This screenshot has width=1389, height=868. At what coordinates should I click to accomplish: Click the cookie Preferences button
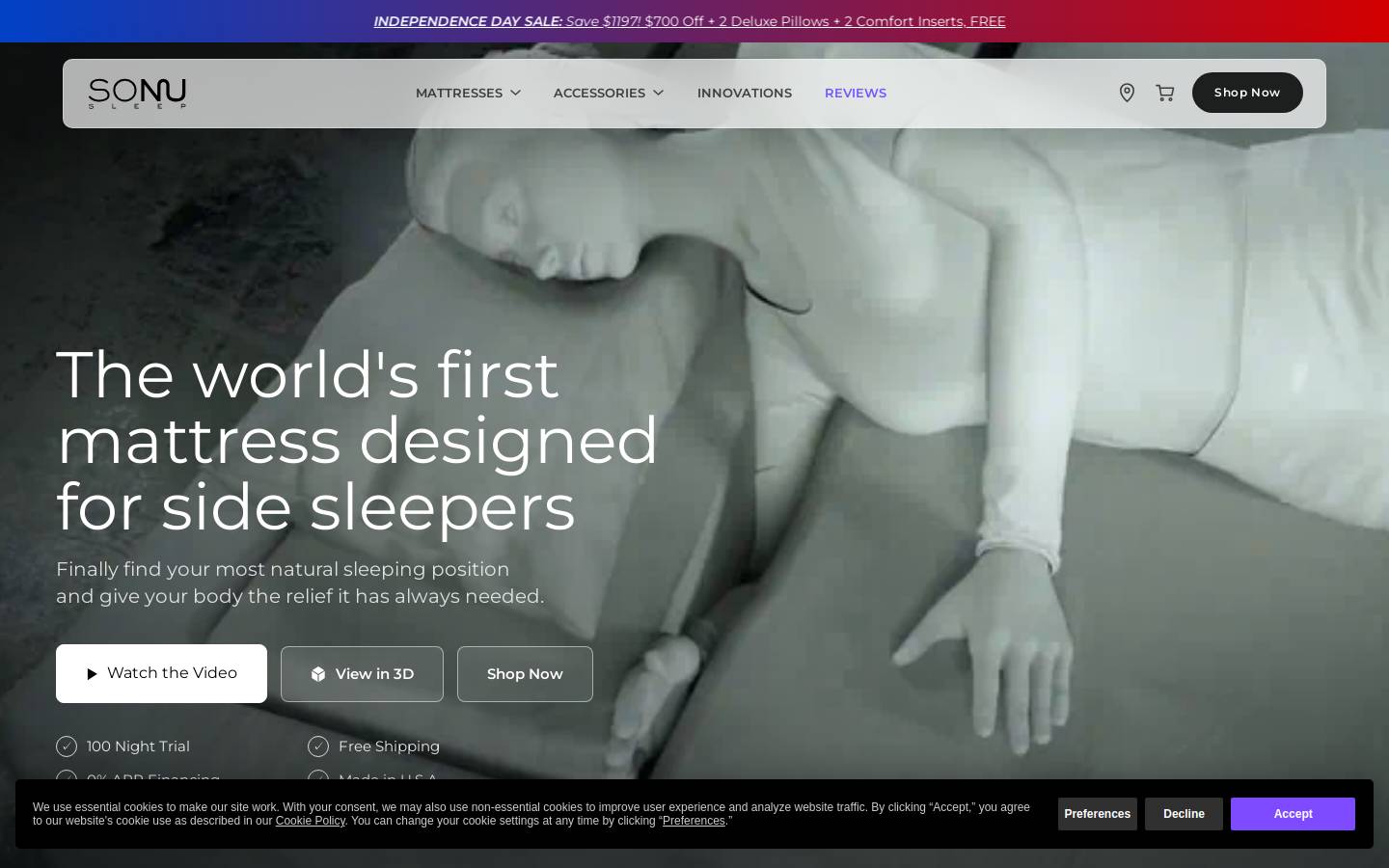pyautogui.click(x=1098, y=814)
